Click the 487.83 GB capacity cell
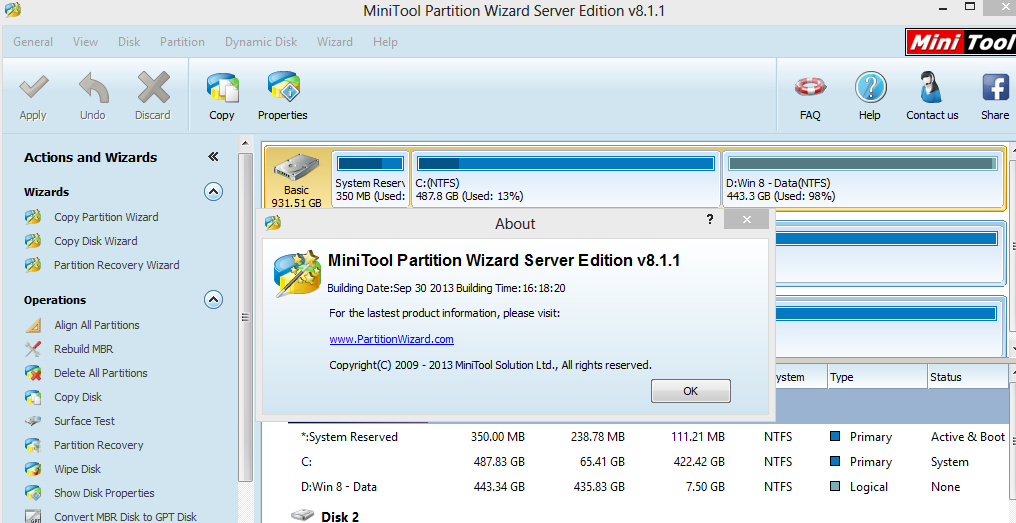 tap(498, 462)
